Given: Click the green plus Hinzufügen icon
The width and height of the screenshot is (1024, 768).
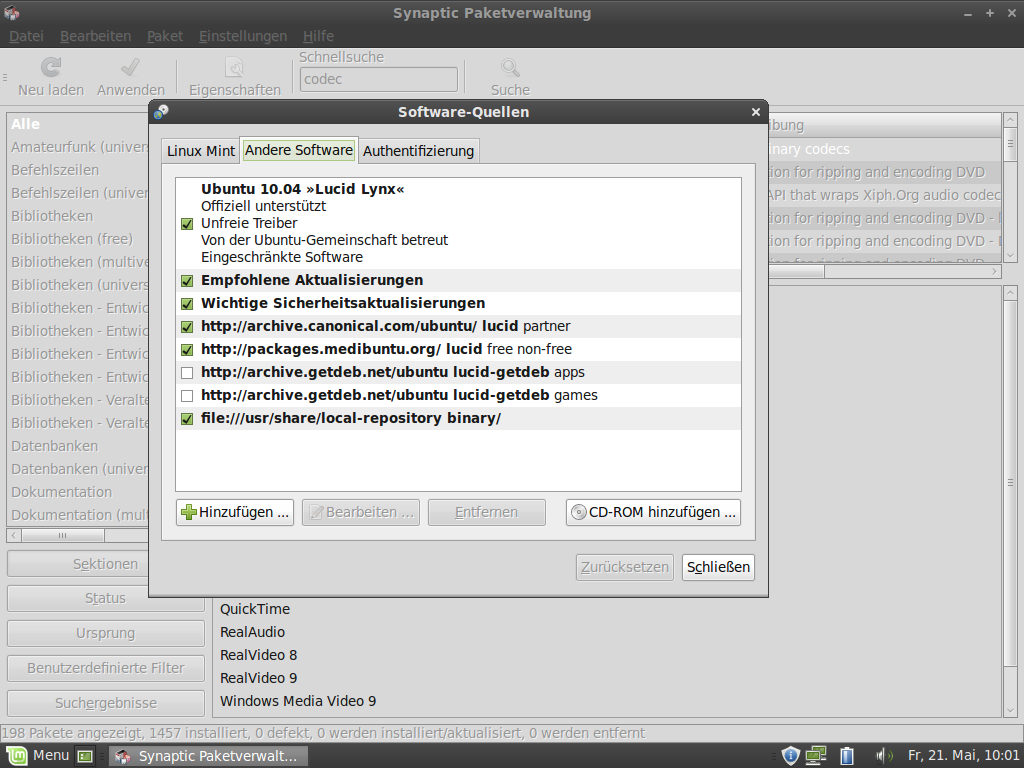Looking at the screenshot, I should click(x=189, y=511).
